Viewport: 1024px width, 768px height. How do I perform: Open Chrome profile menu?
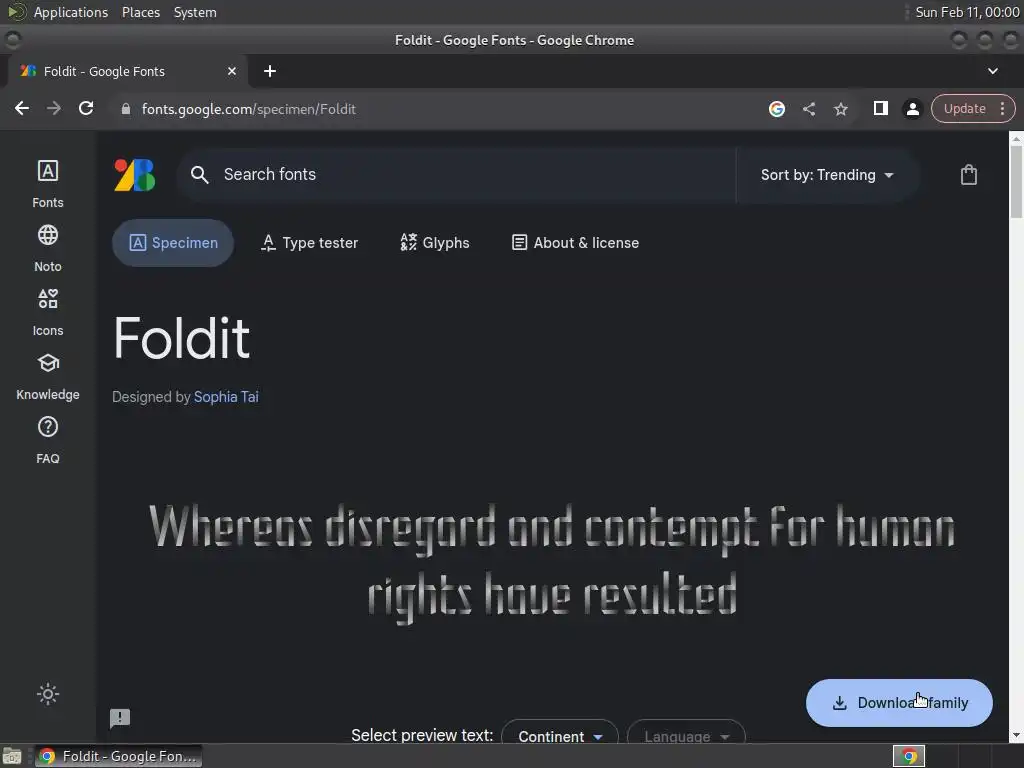click(x=912, y=109)
